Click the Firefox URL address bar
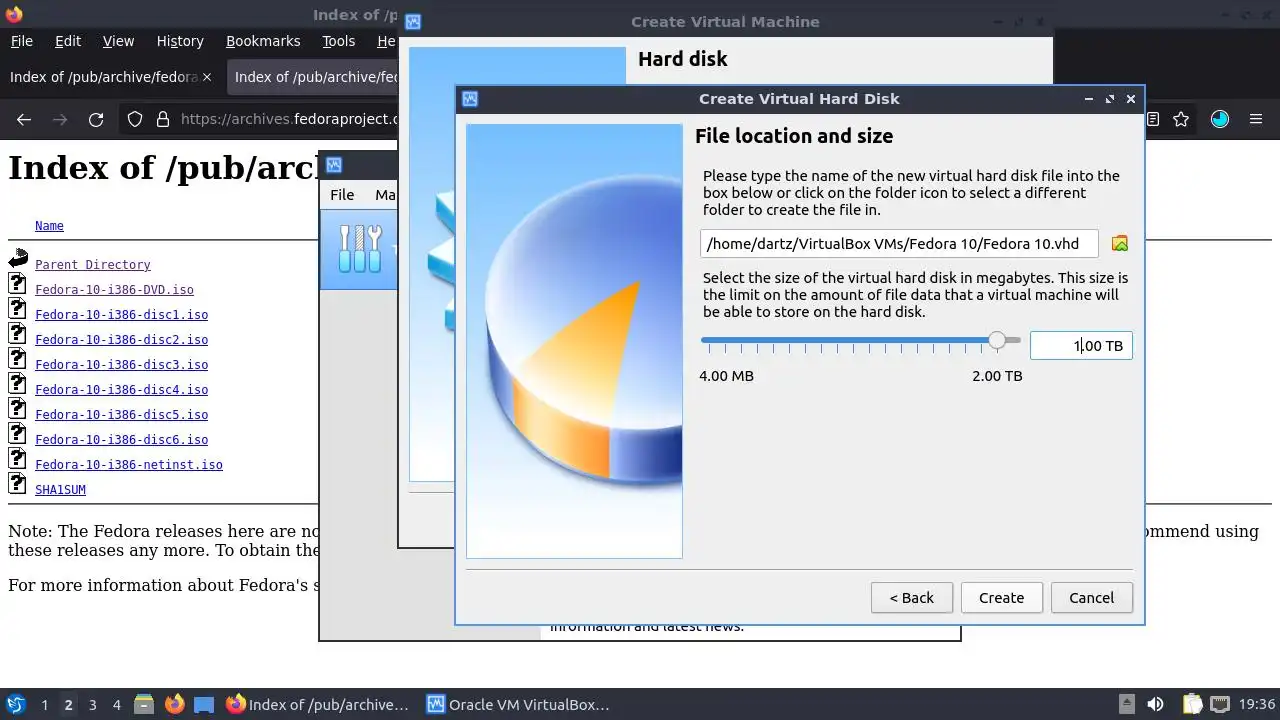The width and height of the screenshot is (1280, 720). tap(290, 119)
